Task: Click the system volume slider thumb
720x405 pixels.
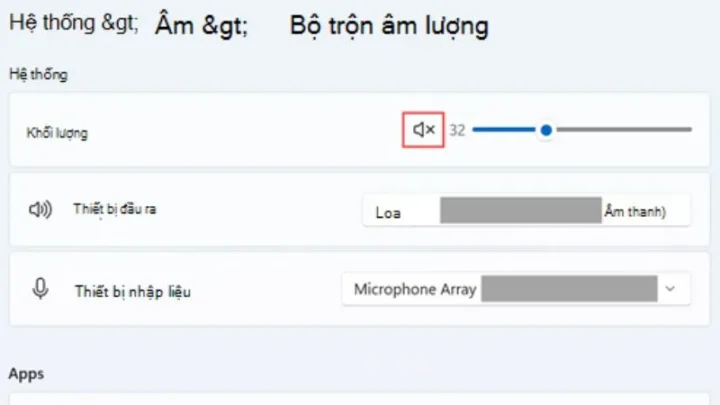Action: coord(546,130)
